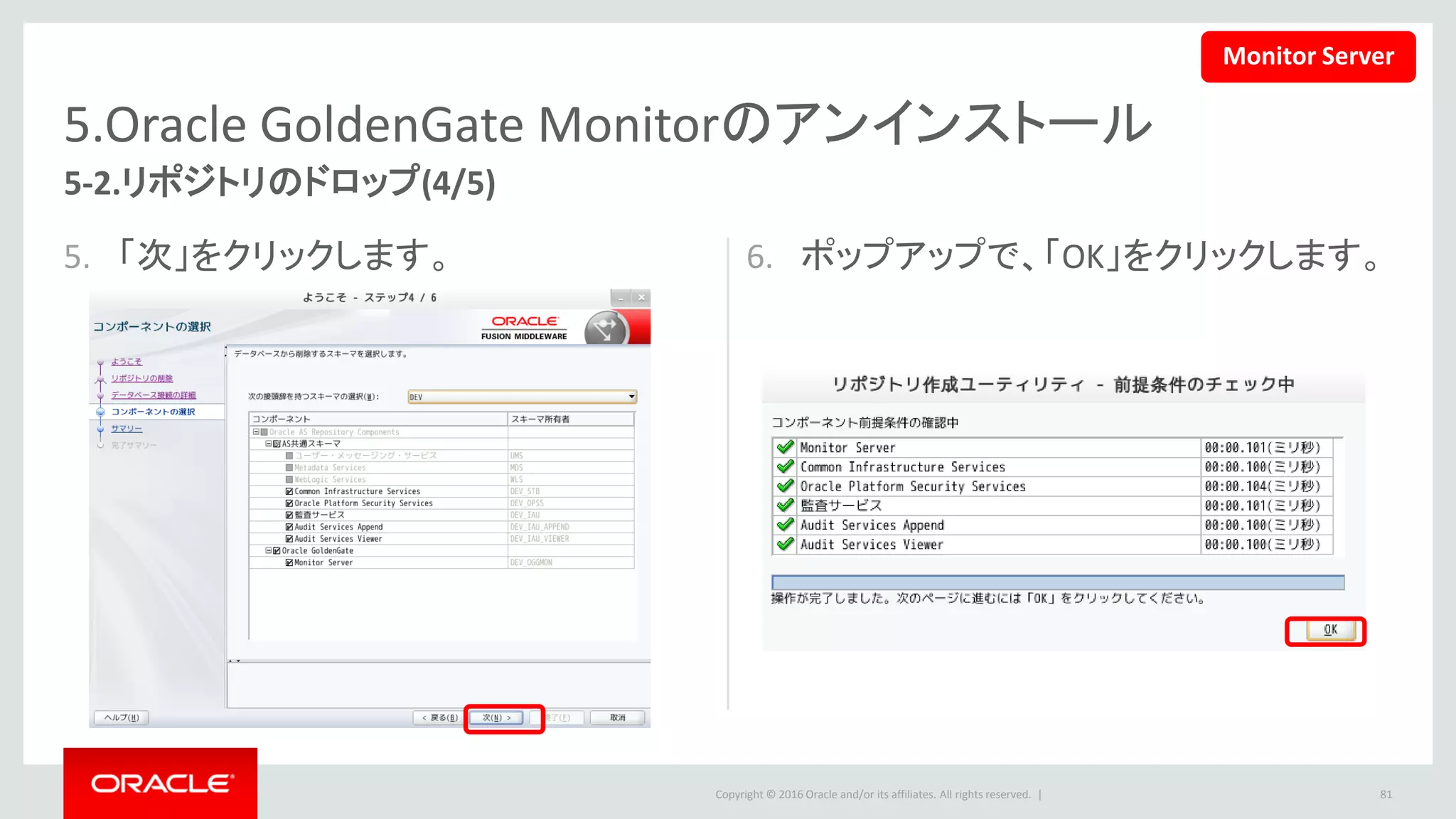Click the DEV_STB schema owner cell
Viewport: 1456px width, 819px height.
pos(571,491)
